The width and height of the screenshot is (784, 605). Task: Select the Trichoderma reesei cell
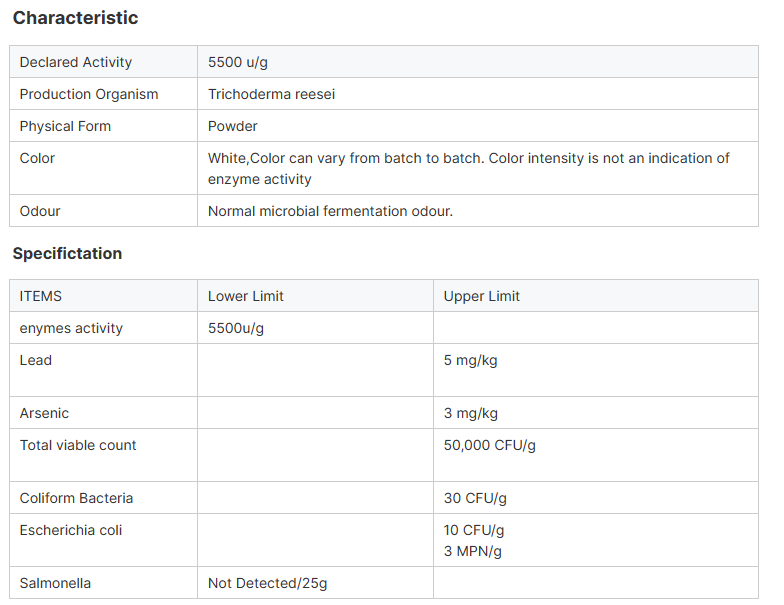coord(272,94)
